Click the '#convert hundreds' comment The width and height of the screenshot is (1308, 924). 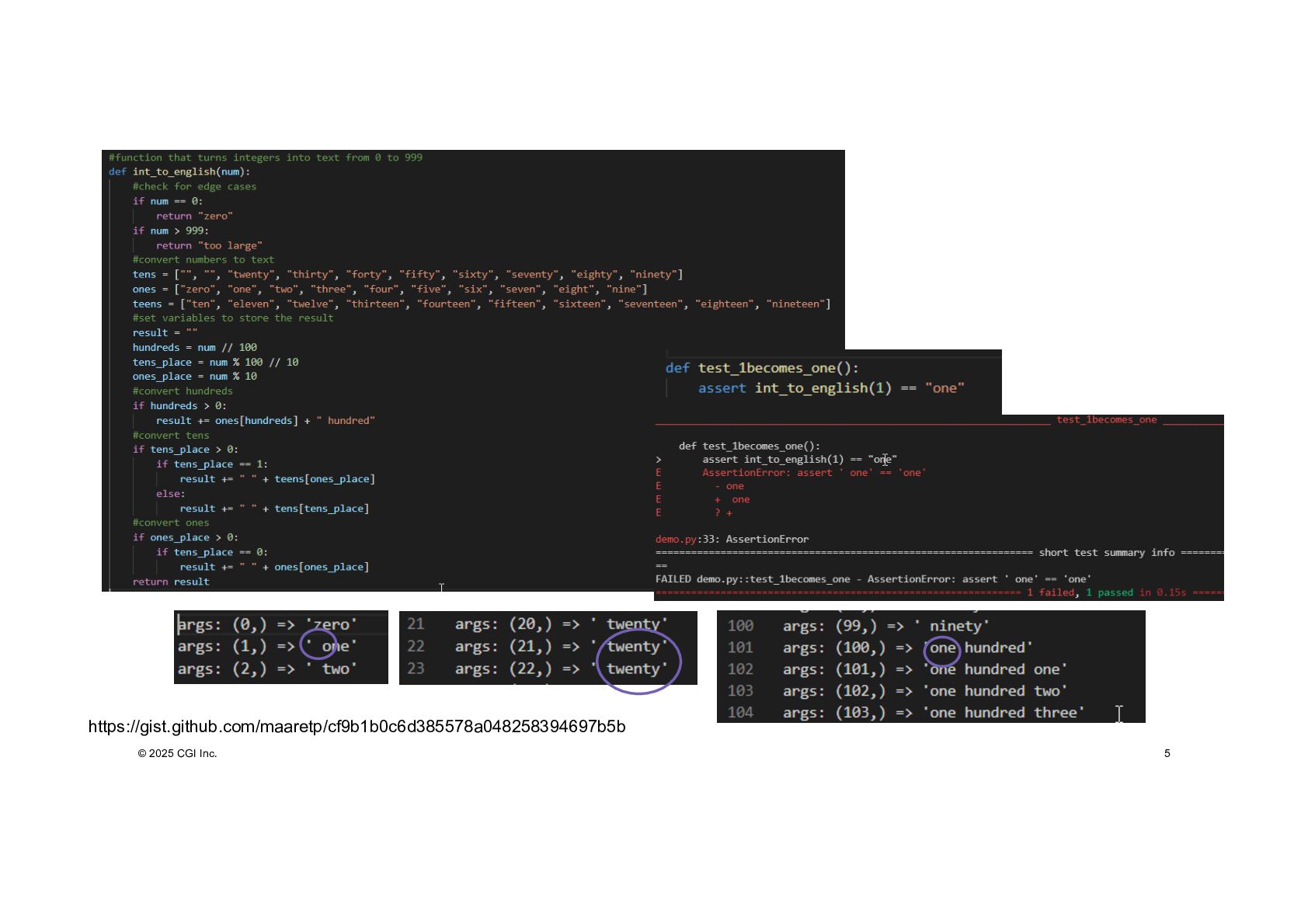pos(183,391)
